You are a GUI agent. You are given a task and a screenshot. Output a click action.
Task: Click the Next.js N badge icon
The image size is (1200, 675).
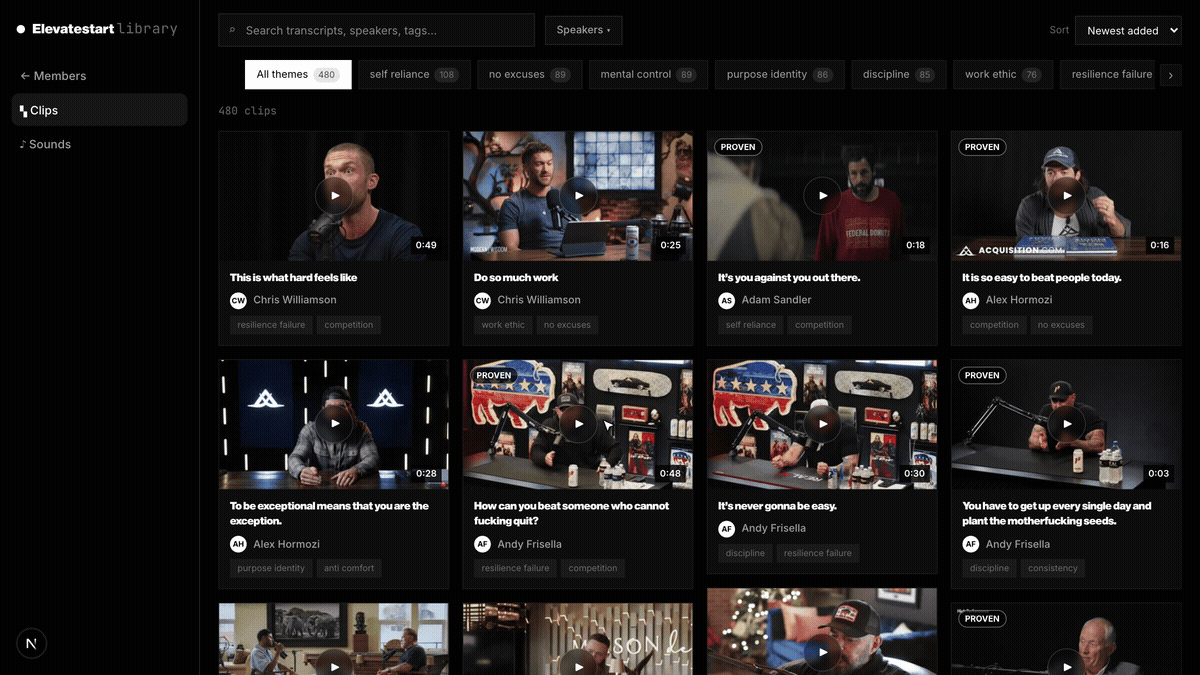[31, 644]
